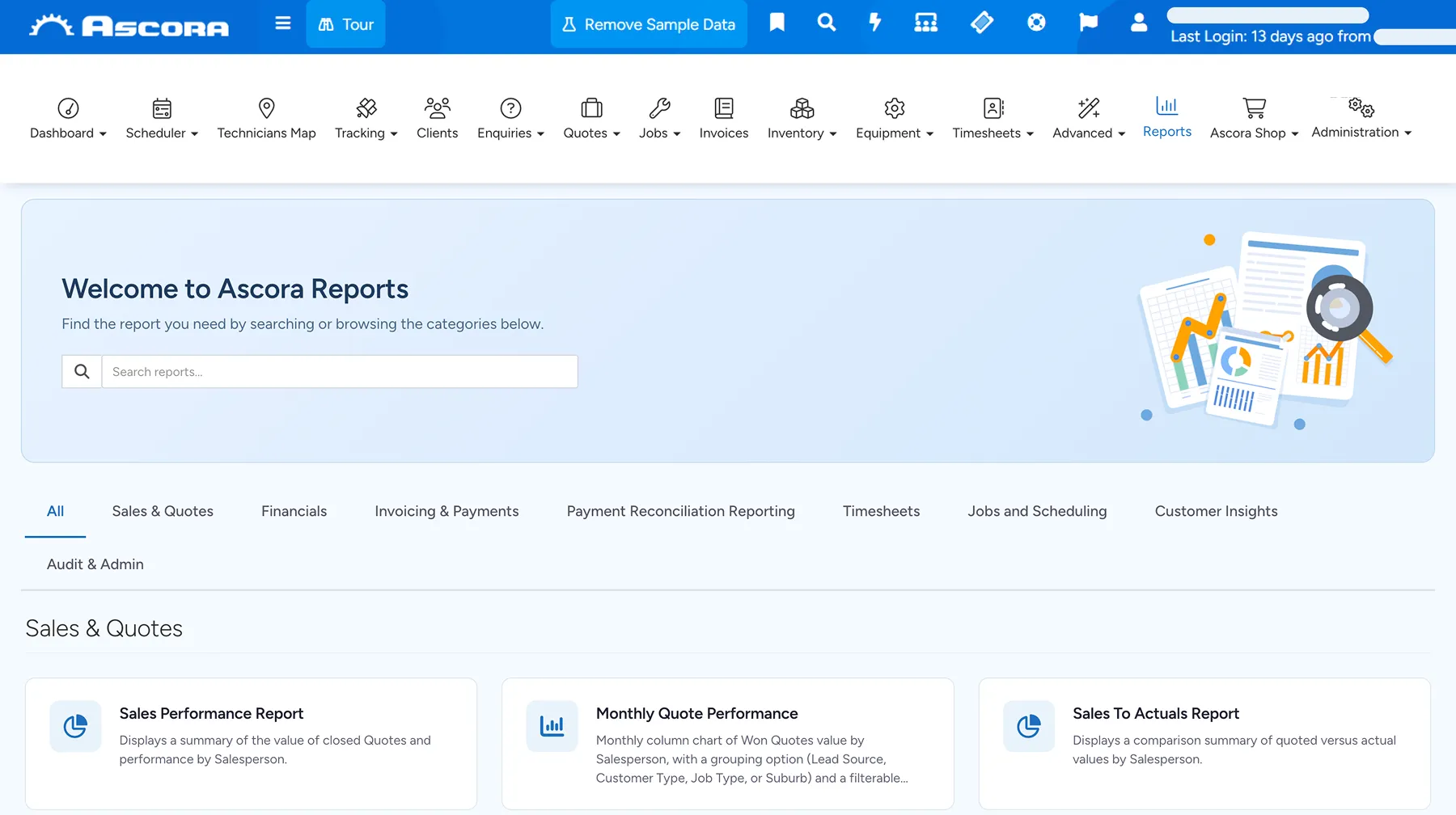Start the Tour

tap(345, 24)
